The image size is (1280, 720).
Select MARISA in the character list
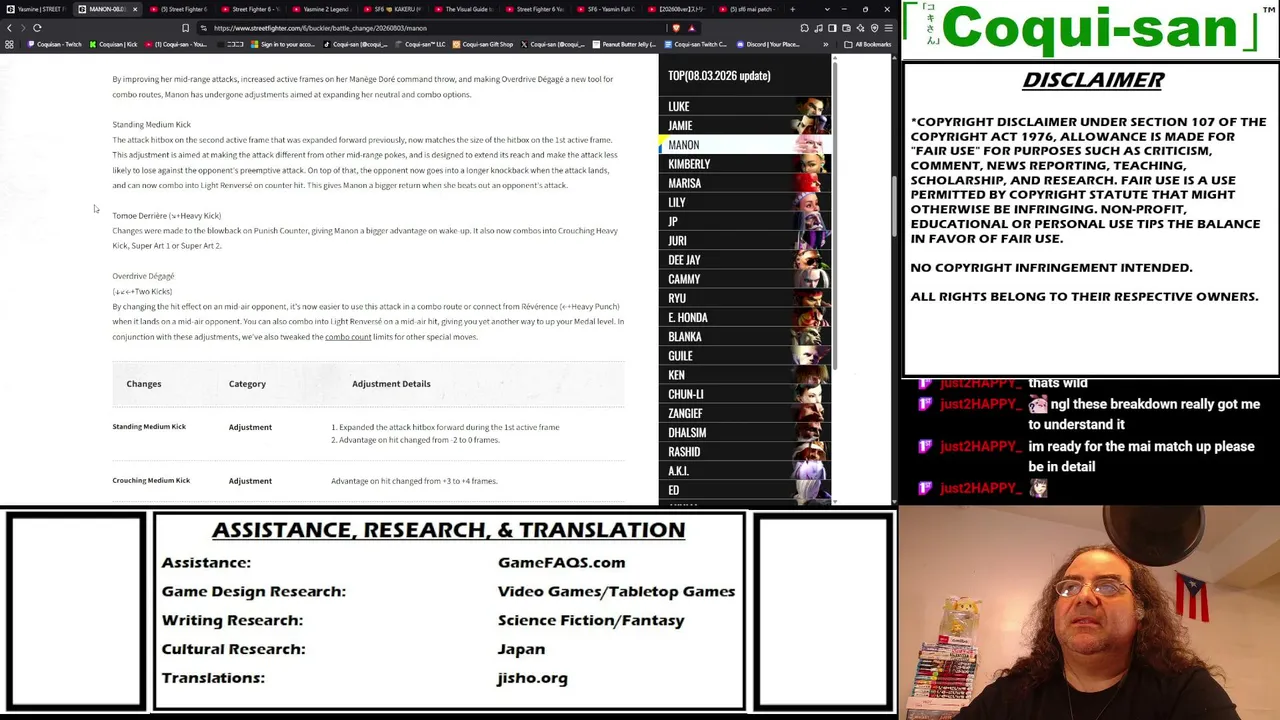click(x=745, y=183)
